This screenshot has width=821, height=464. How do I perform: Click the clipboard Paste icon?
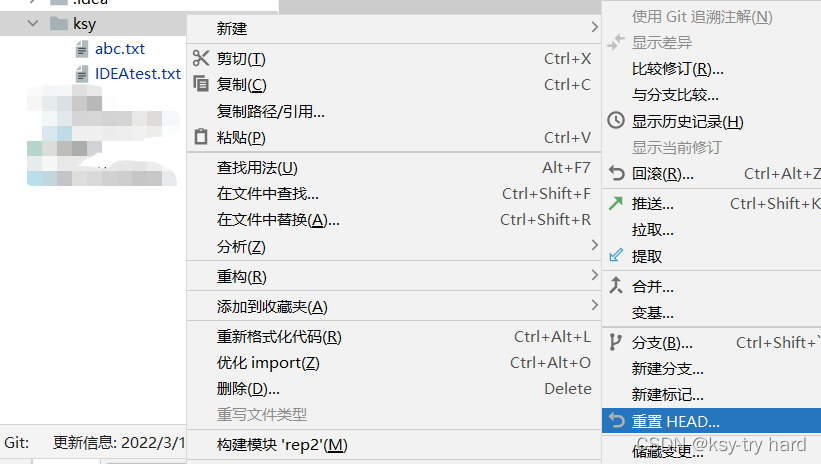tap(201, 137)
